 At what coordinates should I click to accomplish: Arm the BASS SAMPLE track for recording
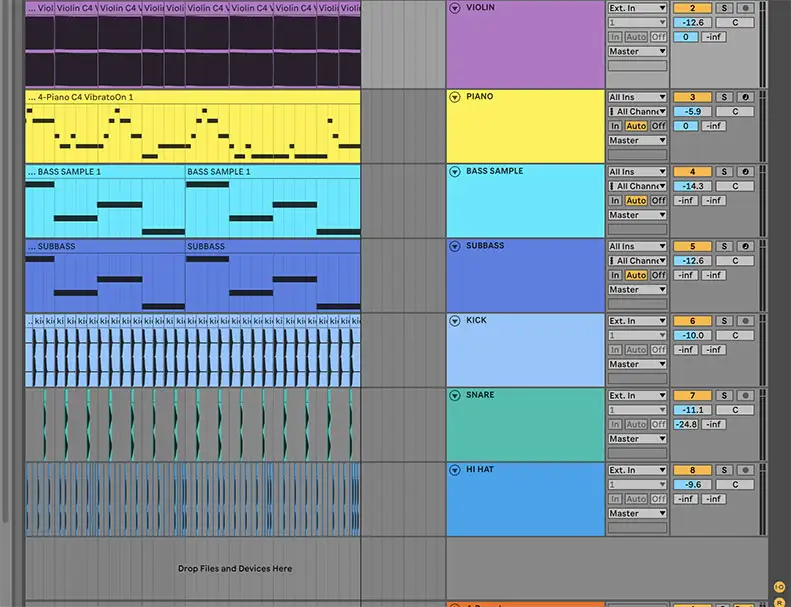pos(745,172)
